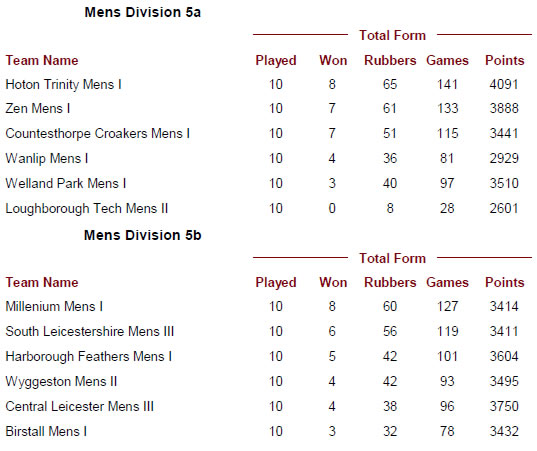Select Birstall Mens I team name
The height and width of the screenshot is (451, 537).
[x=46, y=431]
